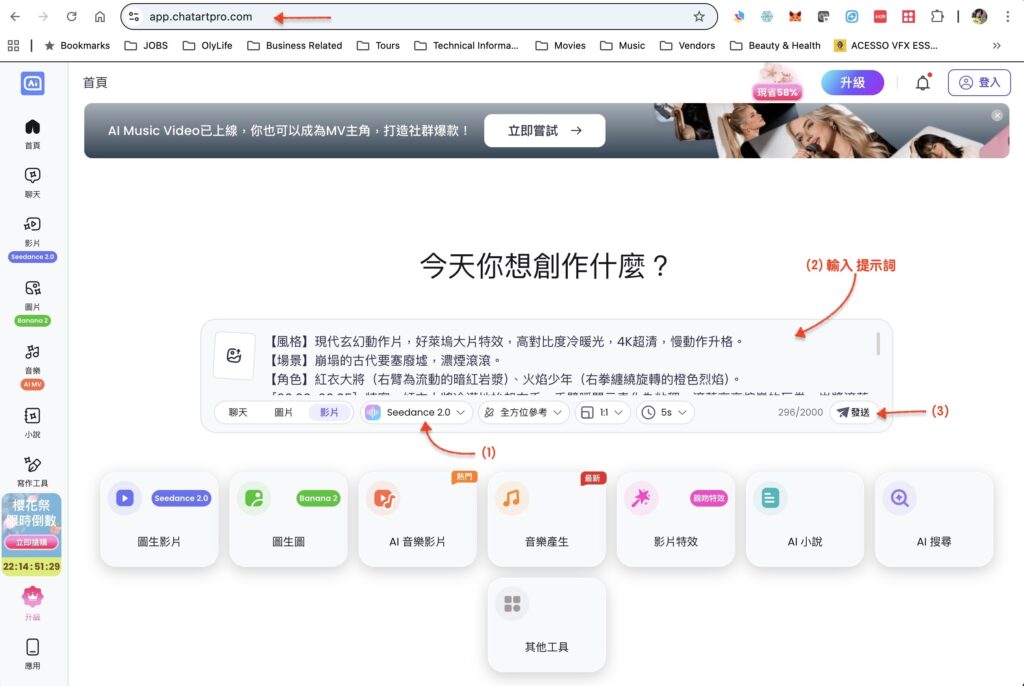Viewport: 1024px width, 686px height.
Task: Open the 圖生影片 tool card
Action: (160, 519)
